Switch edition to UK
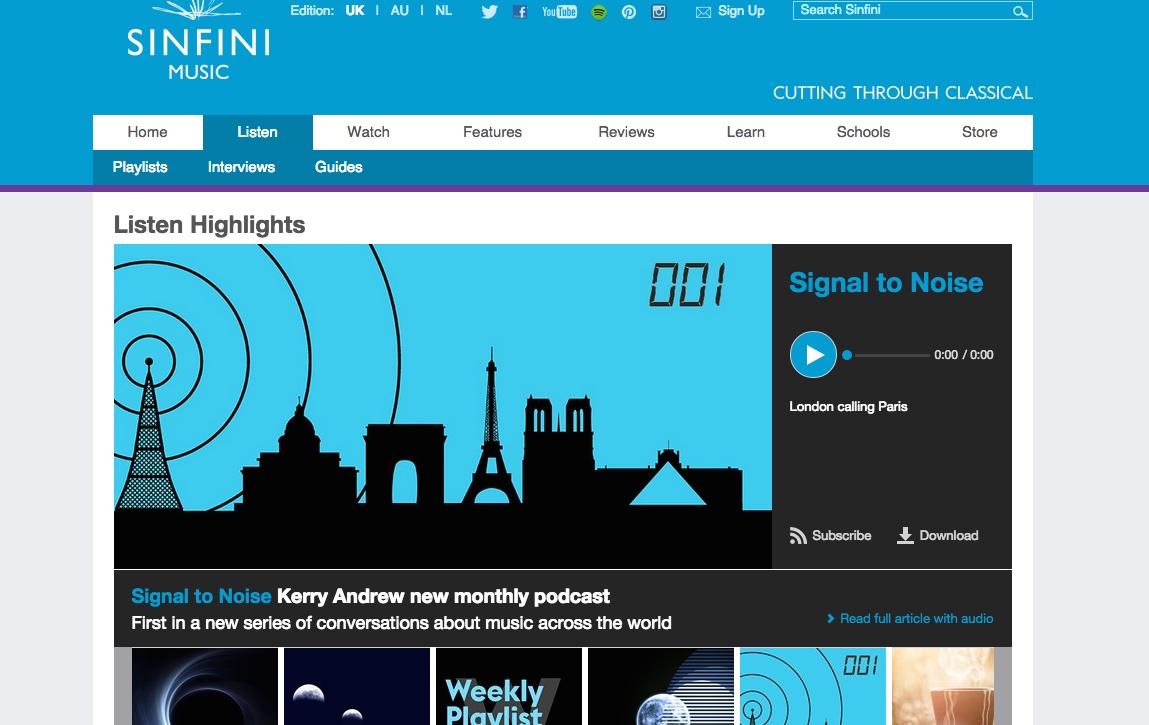This screenshot has width=1149, height=725. (x=355, y=10)
